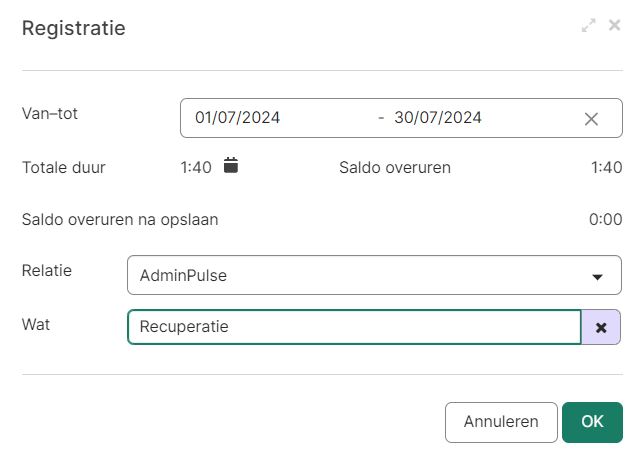This screenshot has height=459, width=642.
Task: Click the end date 30/07/2024
Action: point(438,118)
